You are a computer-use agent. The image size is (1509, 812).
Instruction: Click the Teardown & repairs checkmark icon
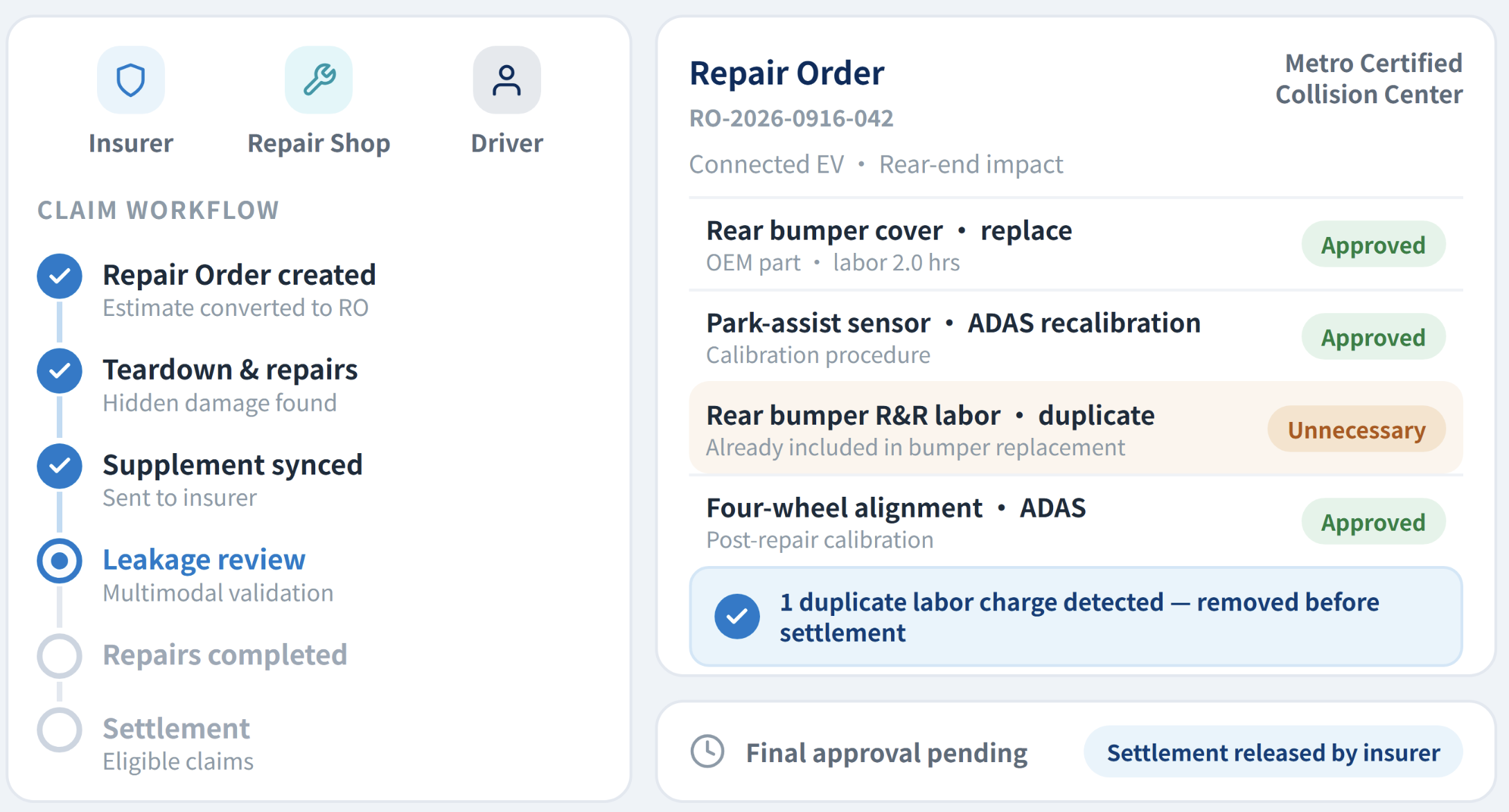click(60, 371)
